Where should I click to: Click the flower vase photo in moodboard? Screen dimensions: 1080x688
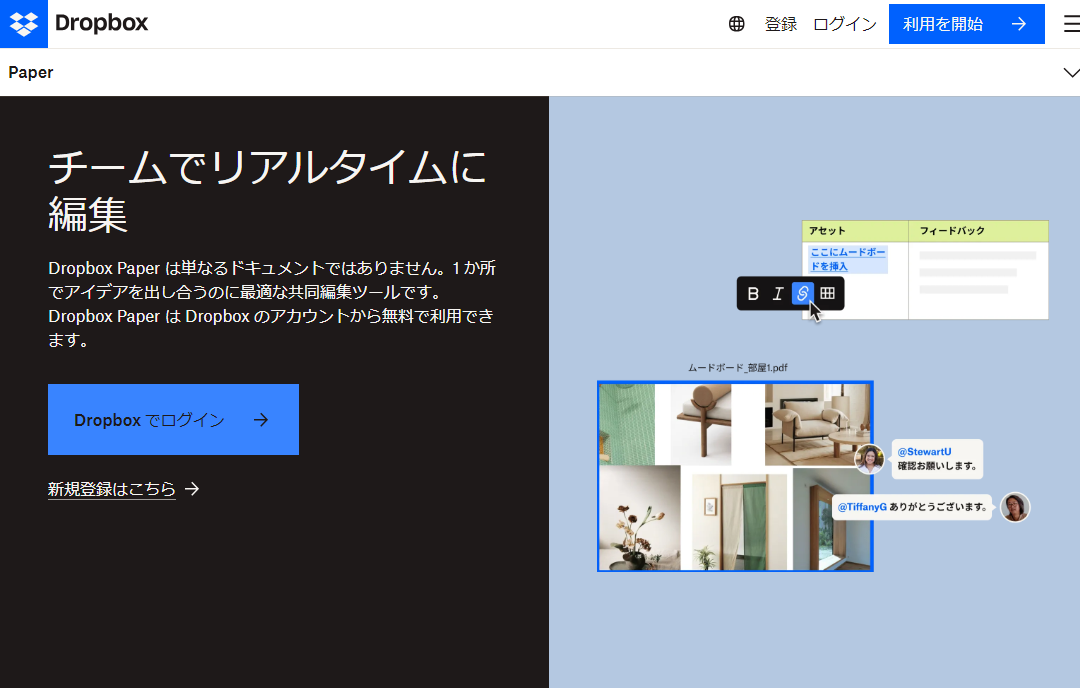click(640, 518)
